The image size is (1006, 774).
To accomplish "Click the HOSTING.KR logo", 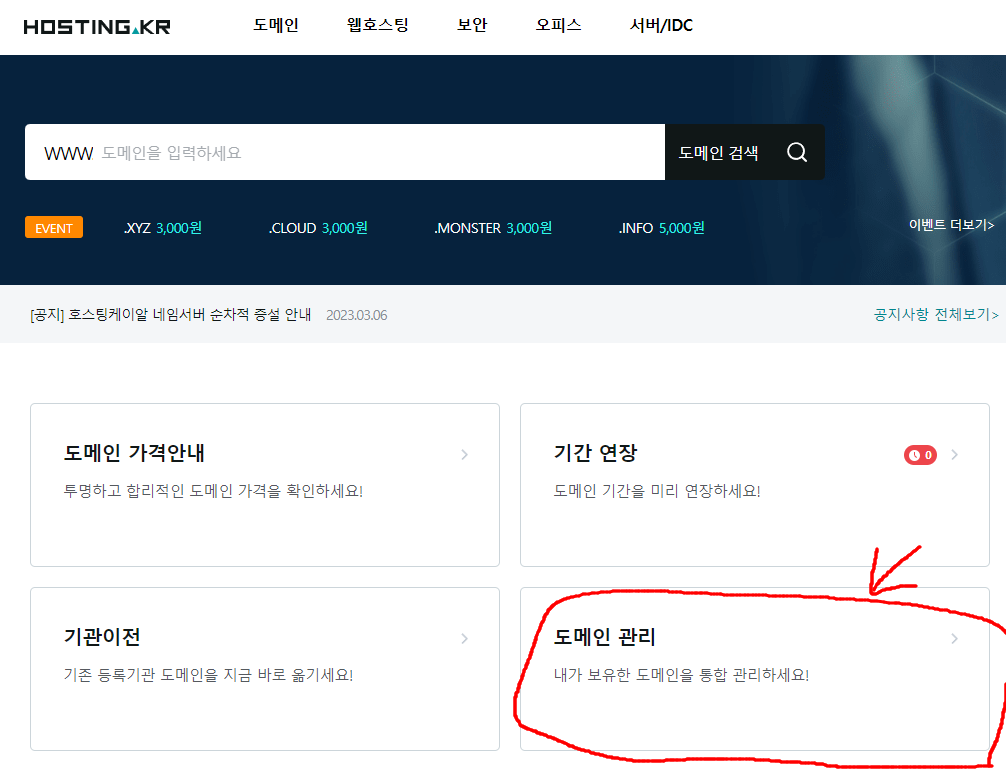I will [97, 27].
